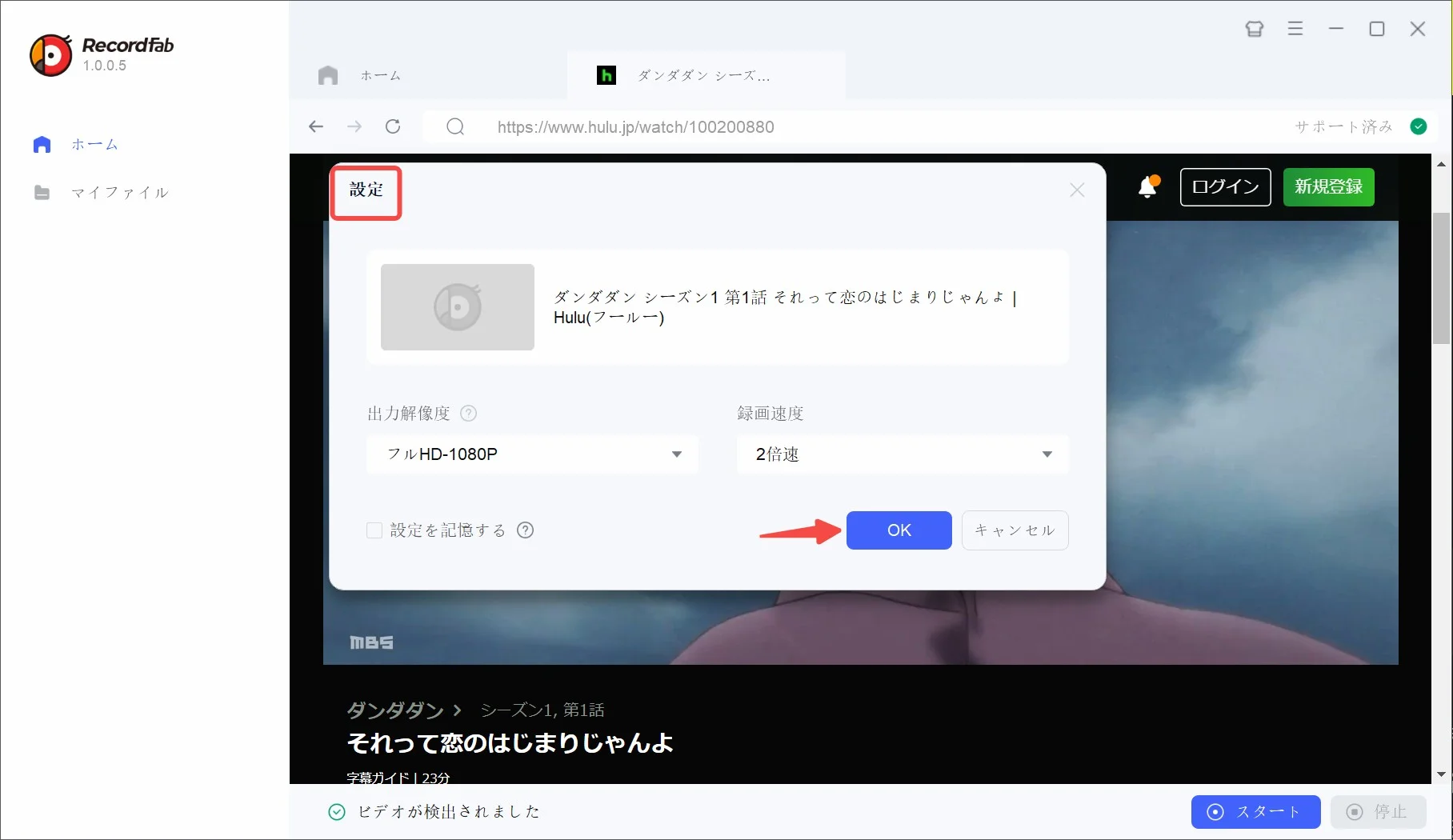The height and width of the screenshot is (840, 1453).
Task: Click the 停止 button
Action: click(1379, 812)
